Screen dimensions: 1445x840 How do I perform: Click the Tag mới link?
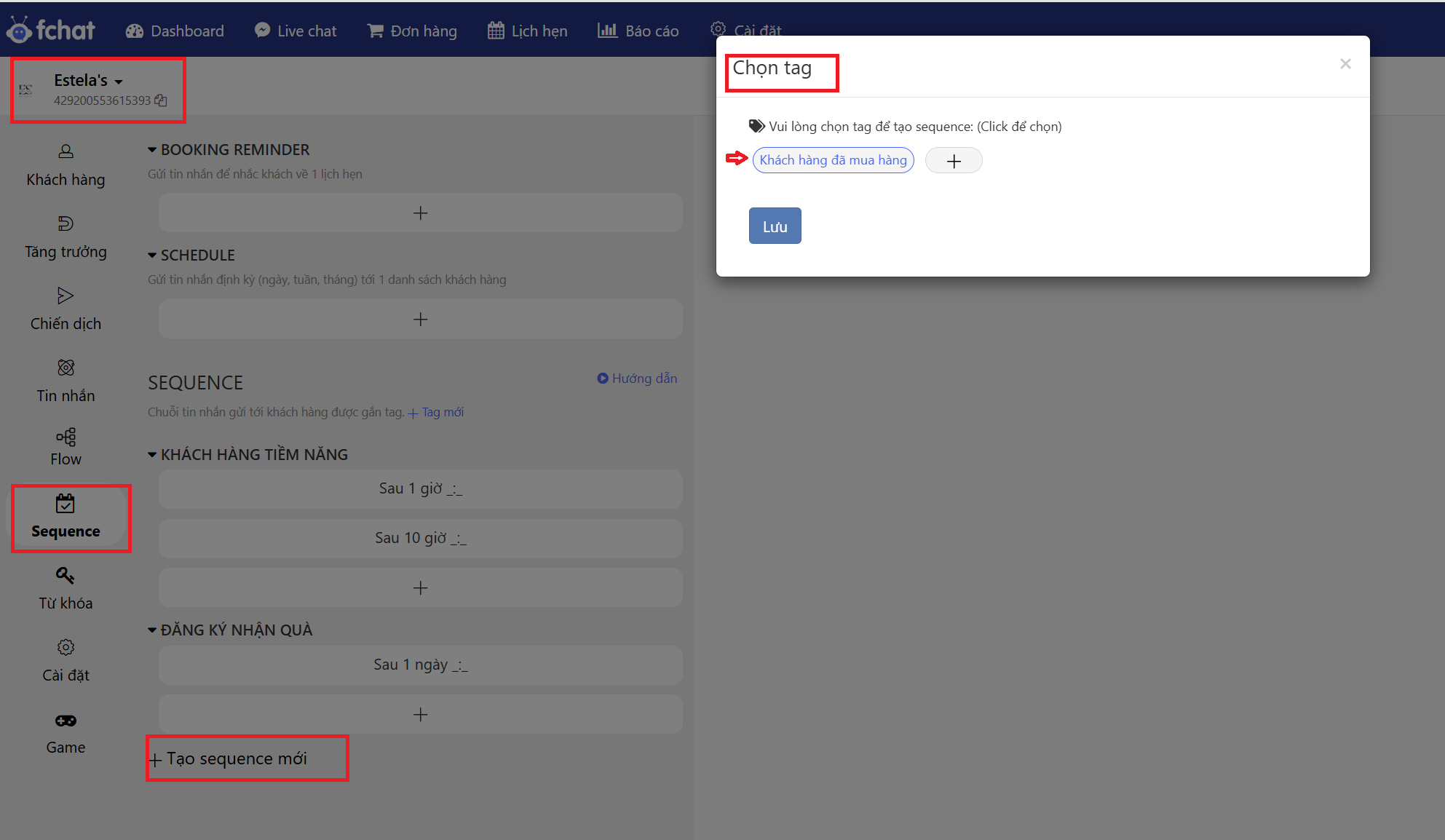(436, 413)
